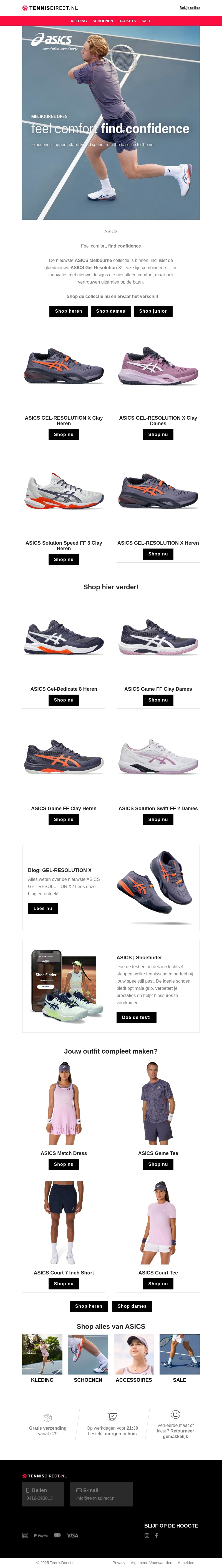Open the SCHOENEN menu item

tap(102, 21)
